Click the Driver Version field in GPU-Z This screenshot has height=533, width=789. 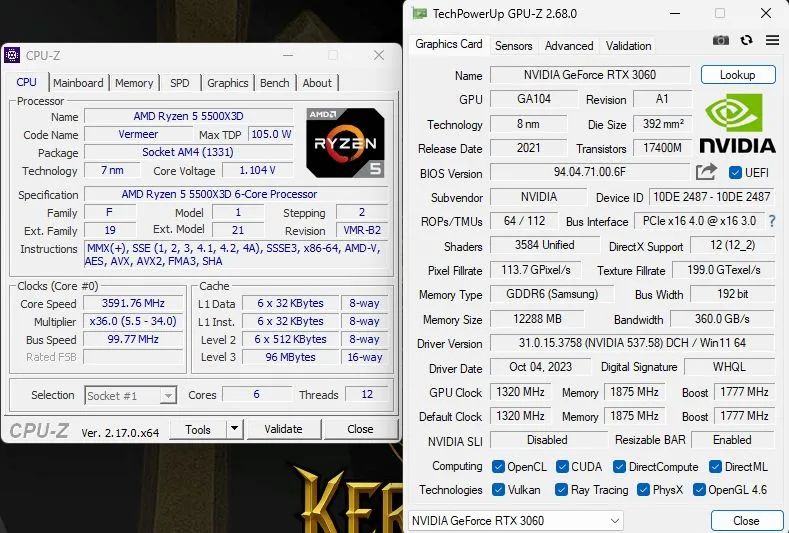[632, 343]
